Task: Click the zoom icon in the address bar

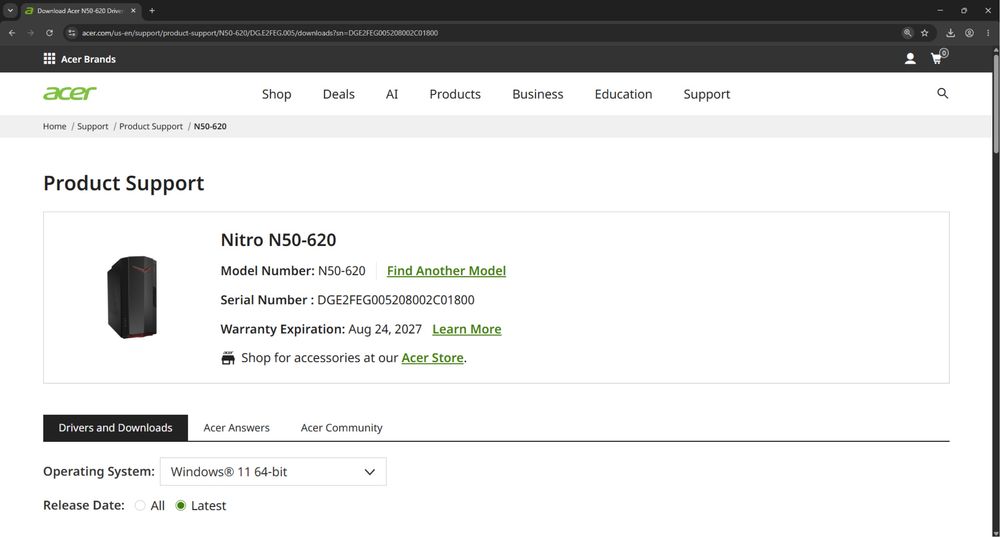Action: pyautogui.click(x=907, y=33)
